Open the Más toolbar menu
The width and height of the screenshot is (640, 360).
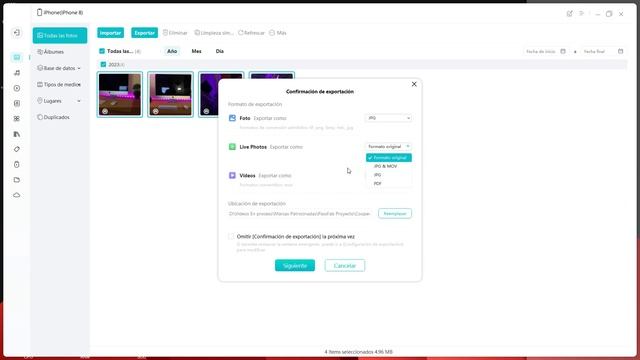[278, 33]
